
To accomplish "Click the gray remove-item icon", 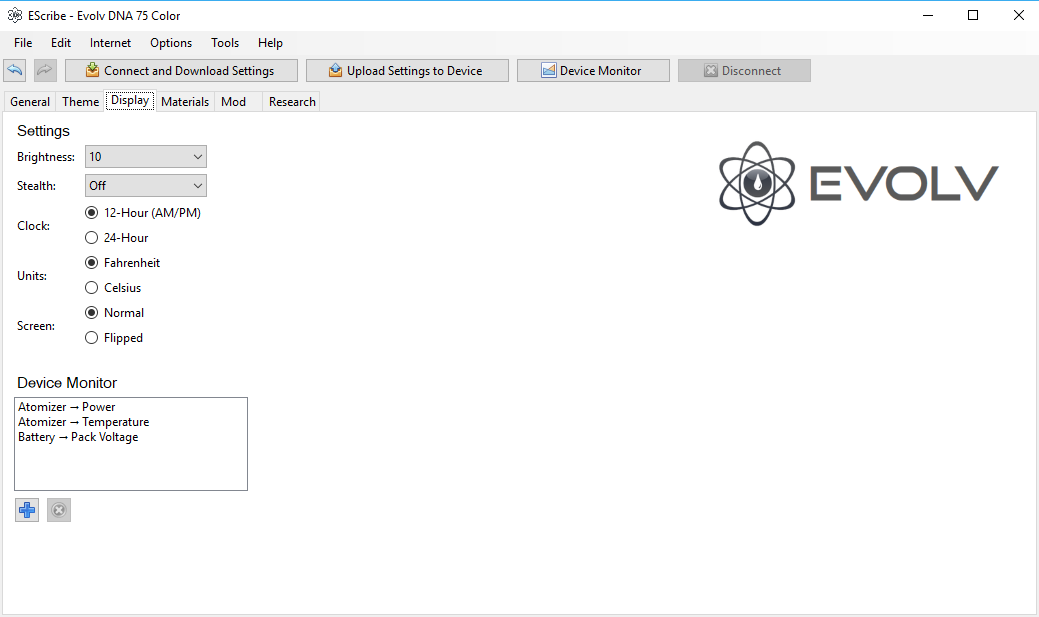I will (59, 510).
